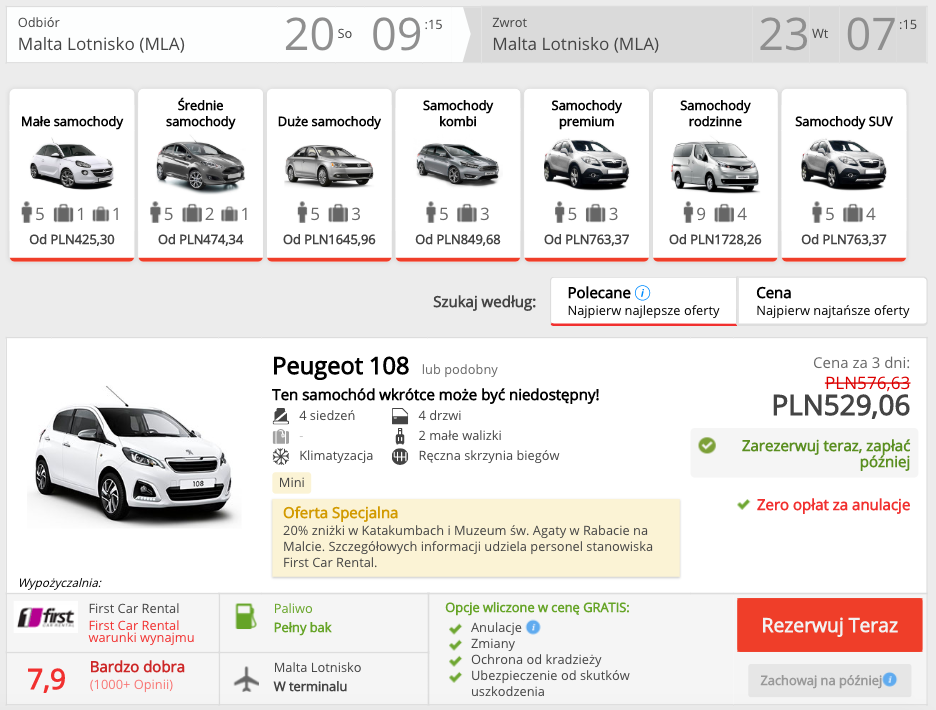Click the strikethrough price PLN576,63
The width and height of the screenshot is (936, 710).
click(x=867, y=383)
